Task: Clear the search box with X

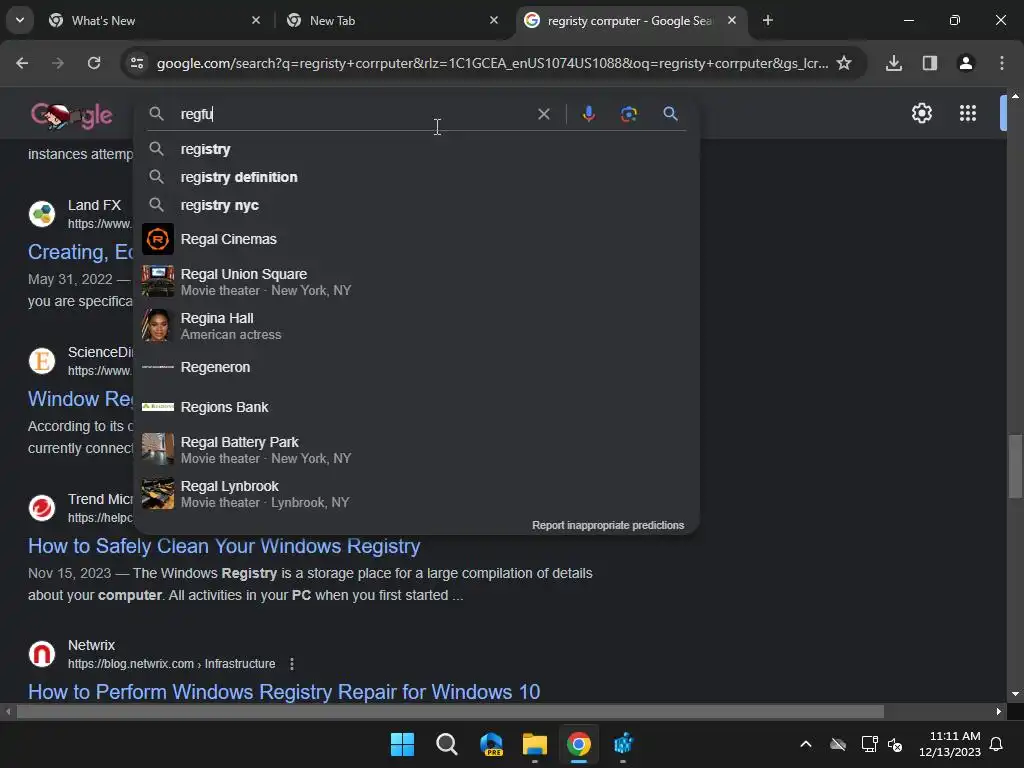Action: pyautogui.click(x=543, y=114)
